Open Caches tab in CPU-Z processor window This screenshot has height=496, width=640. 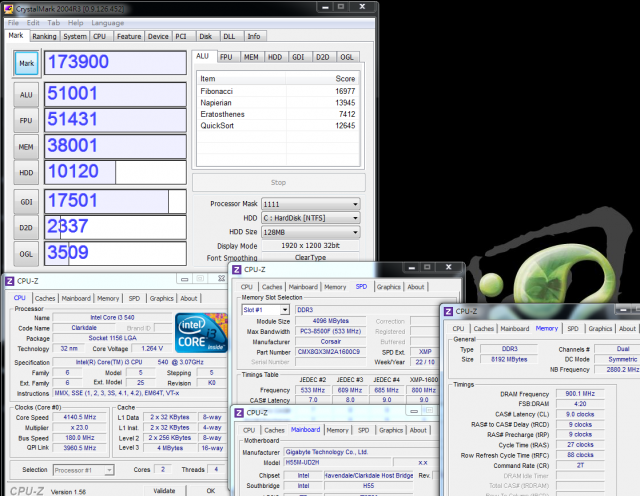click(45, 298)
